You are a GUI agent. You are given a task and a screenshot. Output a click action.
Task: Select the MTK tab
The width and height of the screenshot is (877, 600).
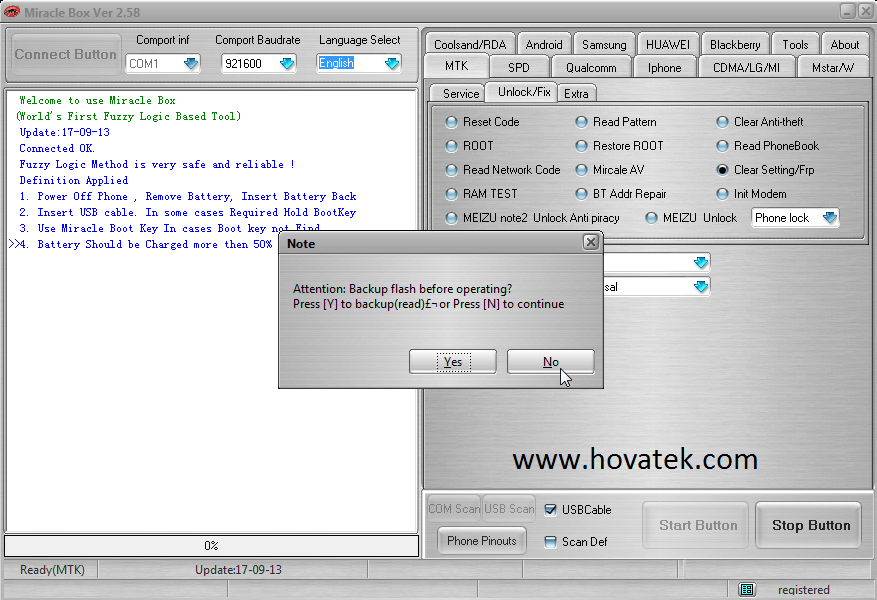point(456,66)
